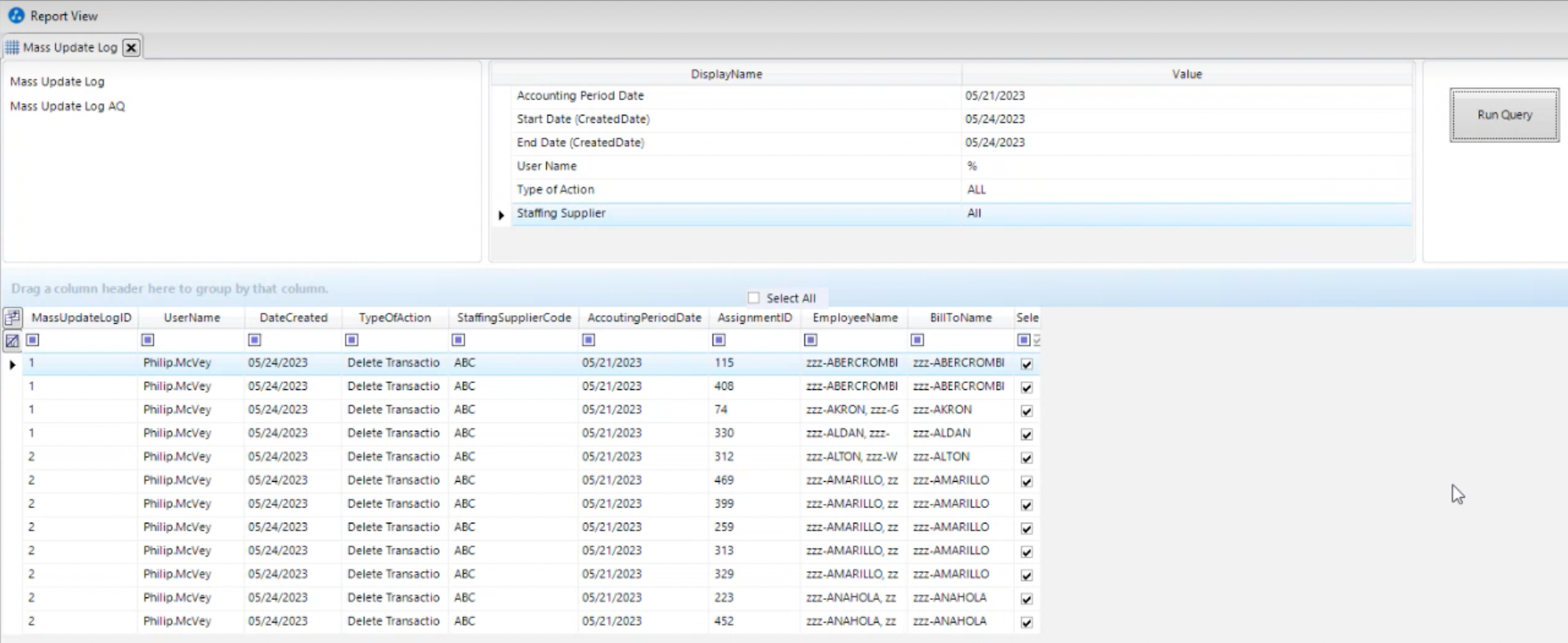This screenshot has width=1568, height=643.
Task: Open filter icon under EmployeeName column
Action: pyautogui.click(x=811, y=340)
